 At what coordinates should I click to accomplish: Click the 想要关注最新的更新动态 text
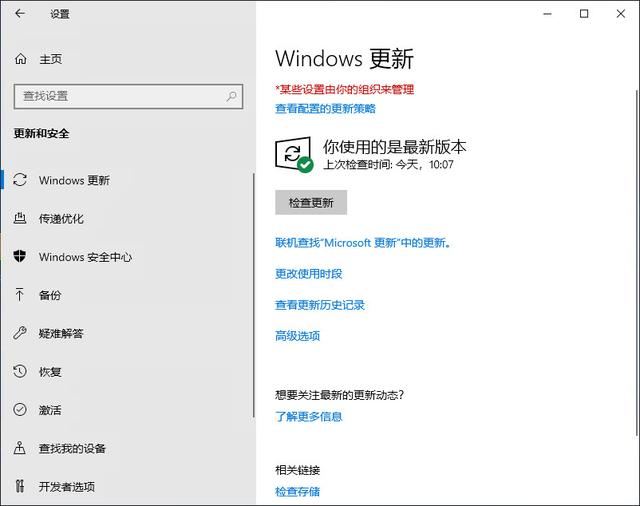tap(340, 395)
